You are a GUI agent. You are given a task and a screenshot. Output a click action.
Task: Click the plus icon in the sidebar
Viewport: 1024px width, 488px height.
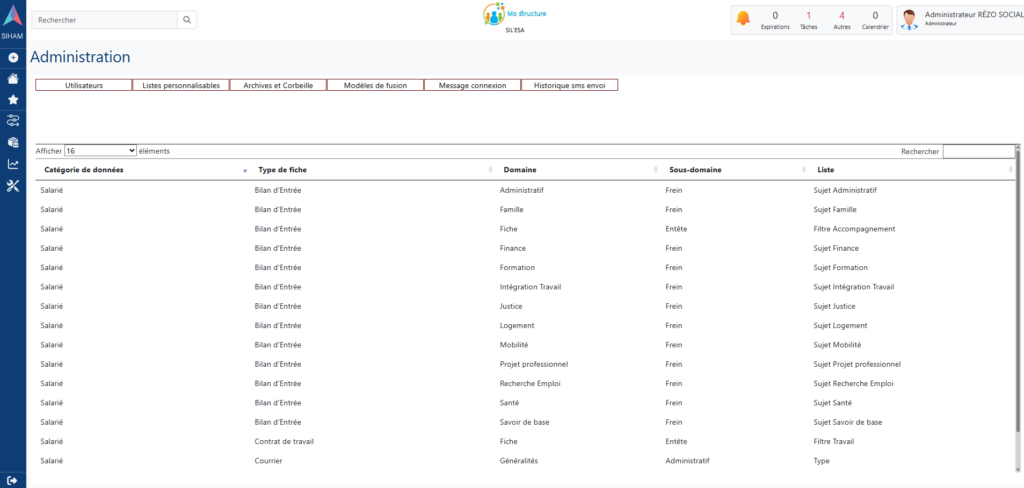click(13, 57)
